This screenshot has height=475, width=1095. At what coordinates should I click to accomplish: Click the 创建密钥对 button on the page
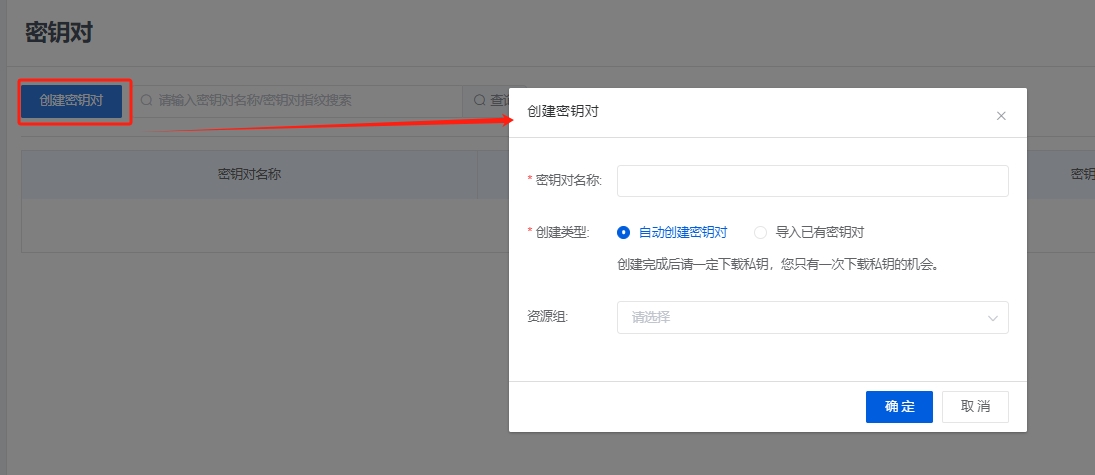(x=72, y=101)
